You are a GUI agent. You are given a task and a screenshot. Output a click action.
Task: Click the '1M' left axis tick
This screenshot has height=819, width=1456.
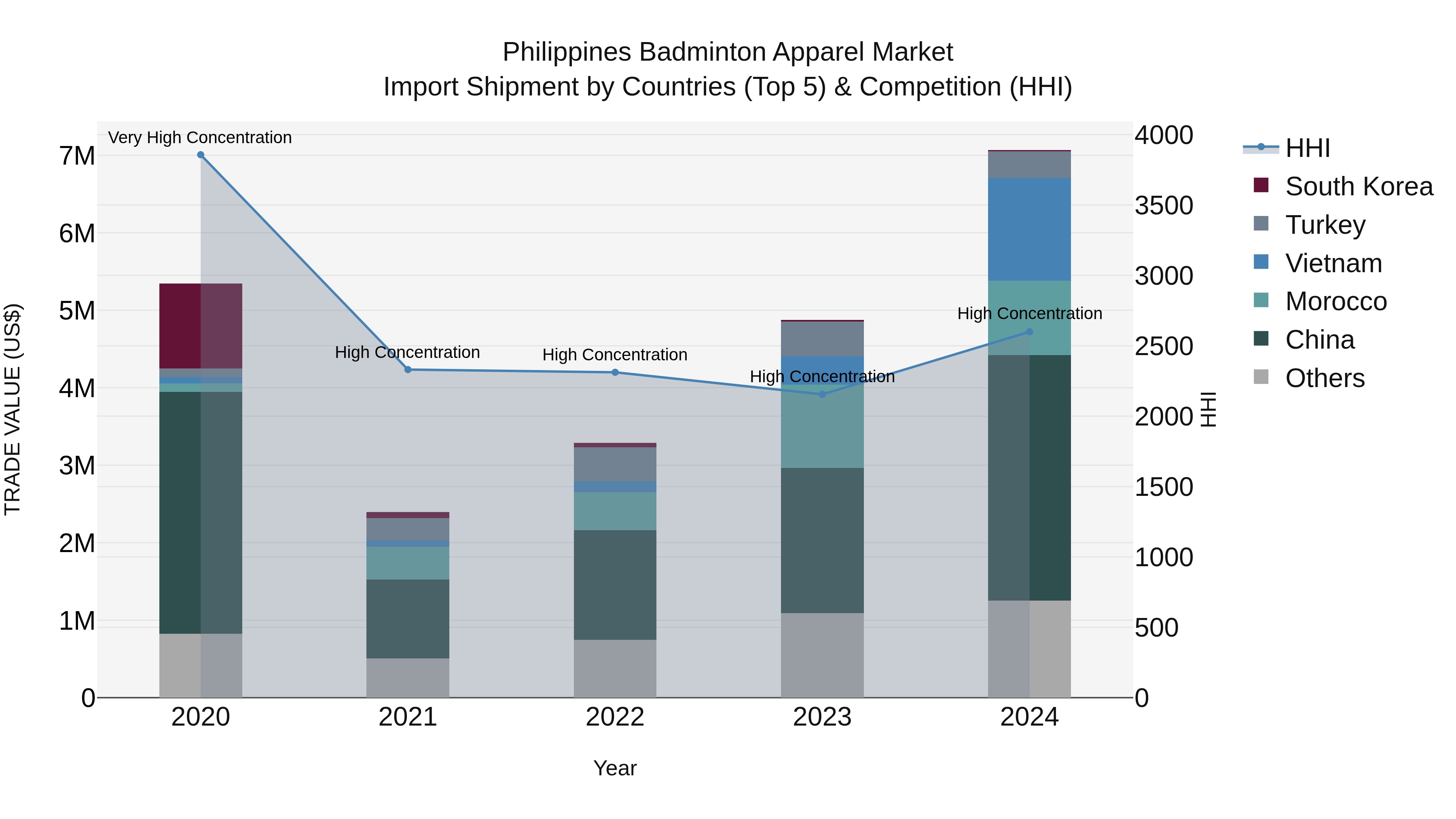point(77,621)
